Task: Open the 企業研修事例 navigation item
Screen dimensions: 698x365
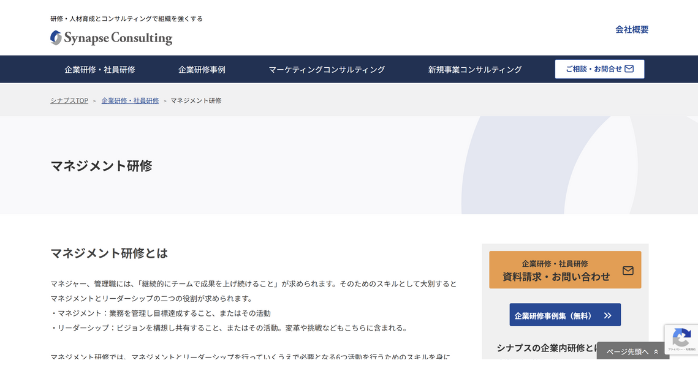Action: coord(202,69)
